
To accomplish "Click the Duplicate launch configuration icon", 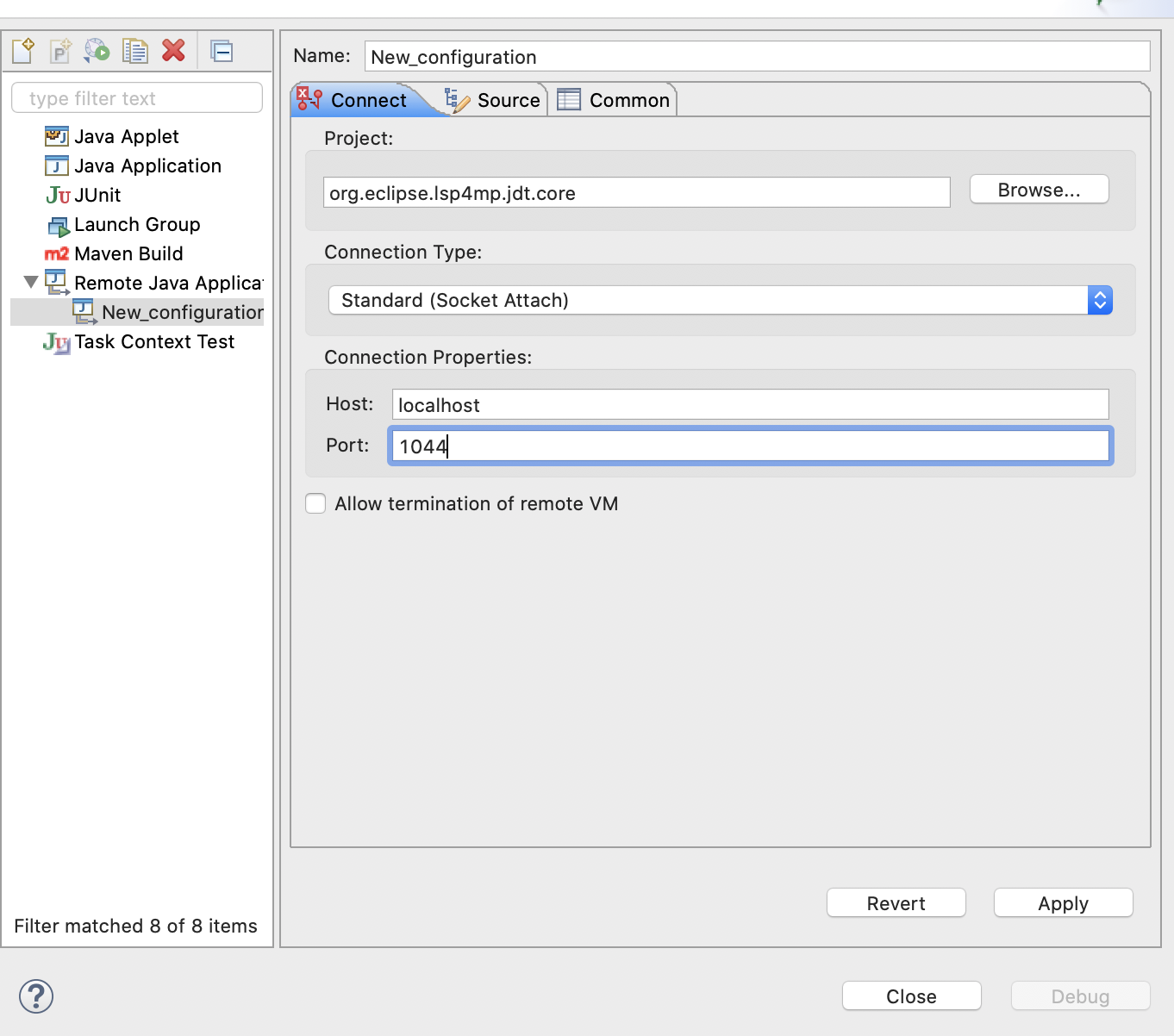I will 135,51.
